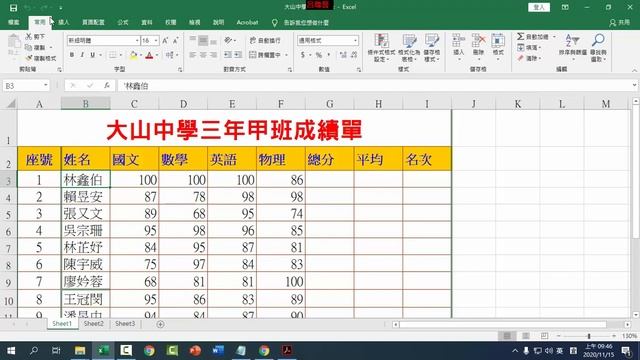This screenshot has height=360, width=640.
Task: Click the Cut scissors icon
Action: pyautogui.click(x=29, y=36)
